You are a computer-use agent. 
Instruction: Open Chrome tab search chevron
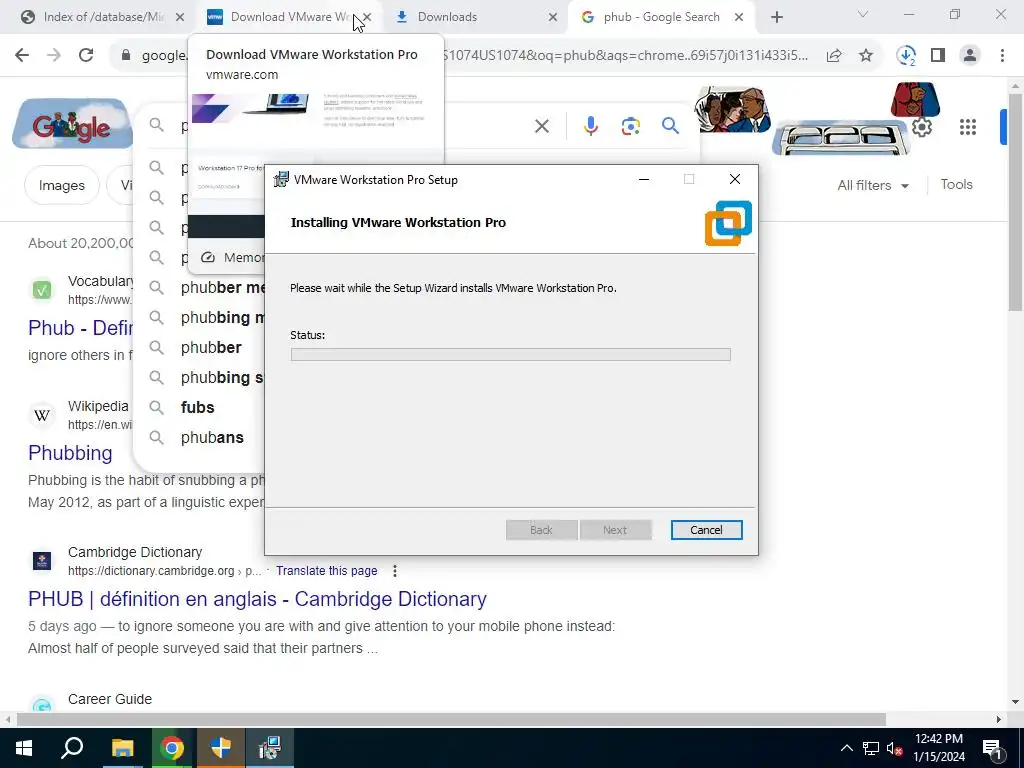[x=863, y=14]
